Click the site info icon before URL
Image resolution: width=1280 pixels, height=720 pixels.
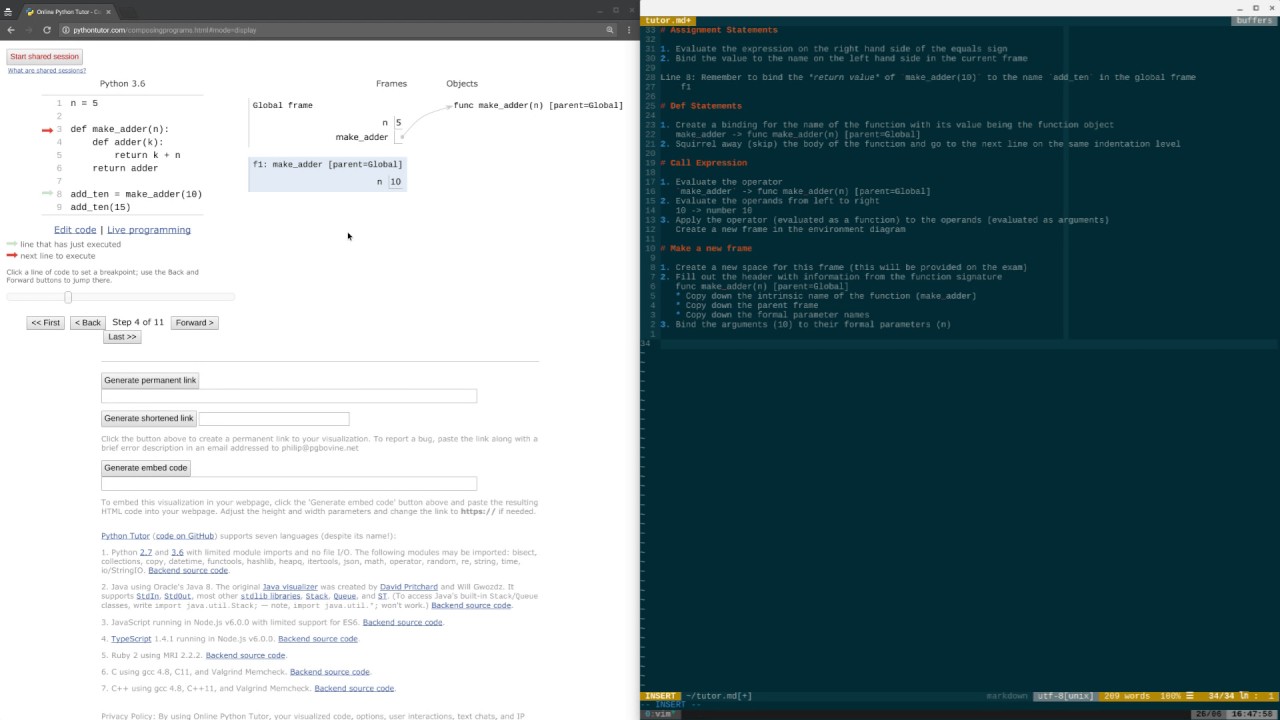click(x=66, y=30)
